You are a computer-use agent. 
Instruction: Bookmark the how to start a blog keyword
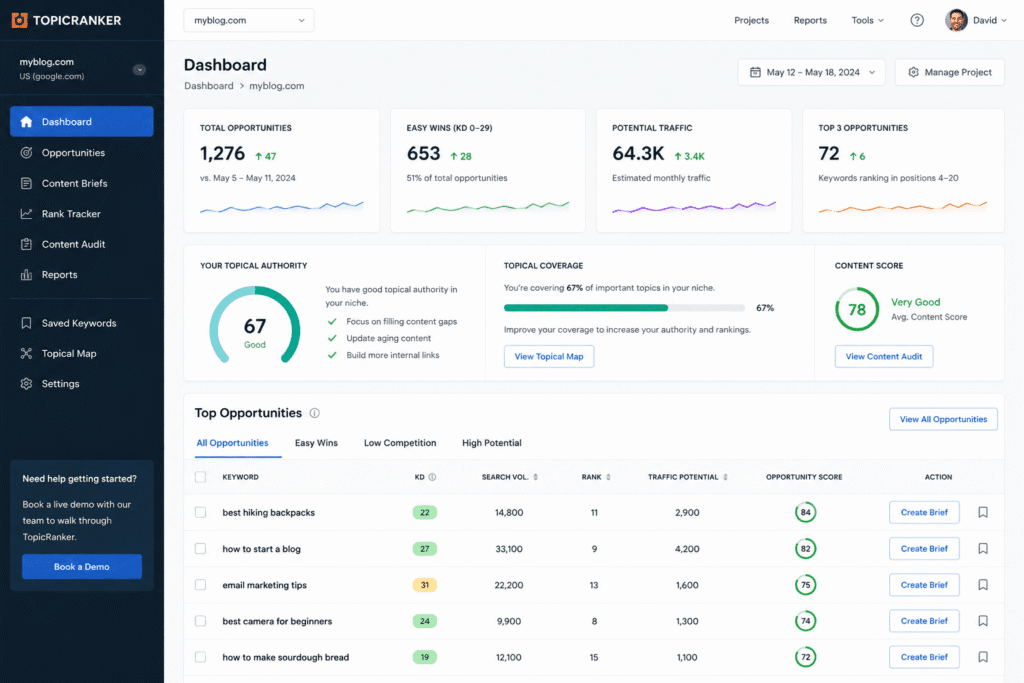click(983, 548)
